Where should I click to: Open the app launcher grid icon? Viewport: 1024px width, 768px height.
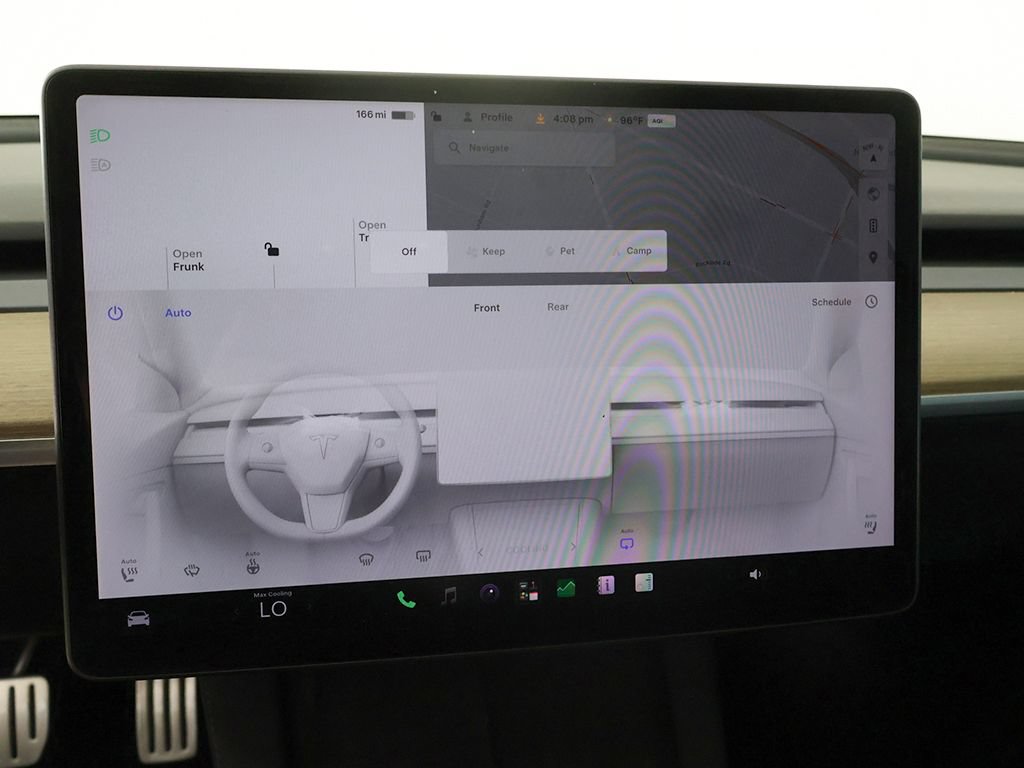[528, 590]
